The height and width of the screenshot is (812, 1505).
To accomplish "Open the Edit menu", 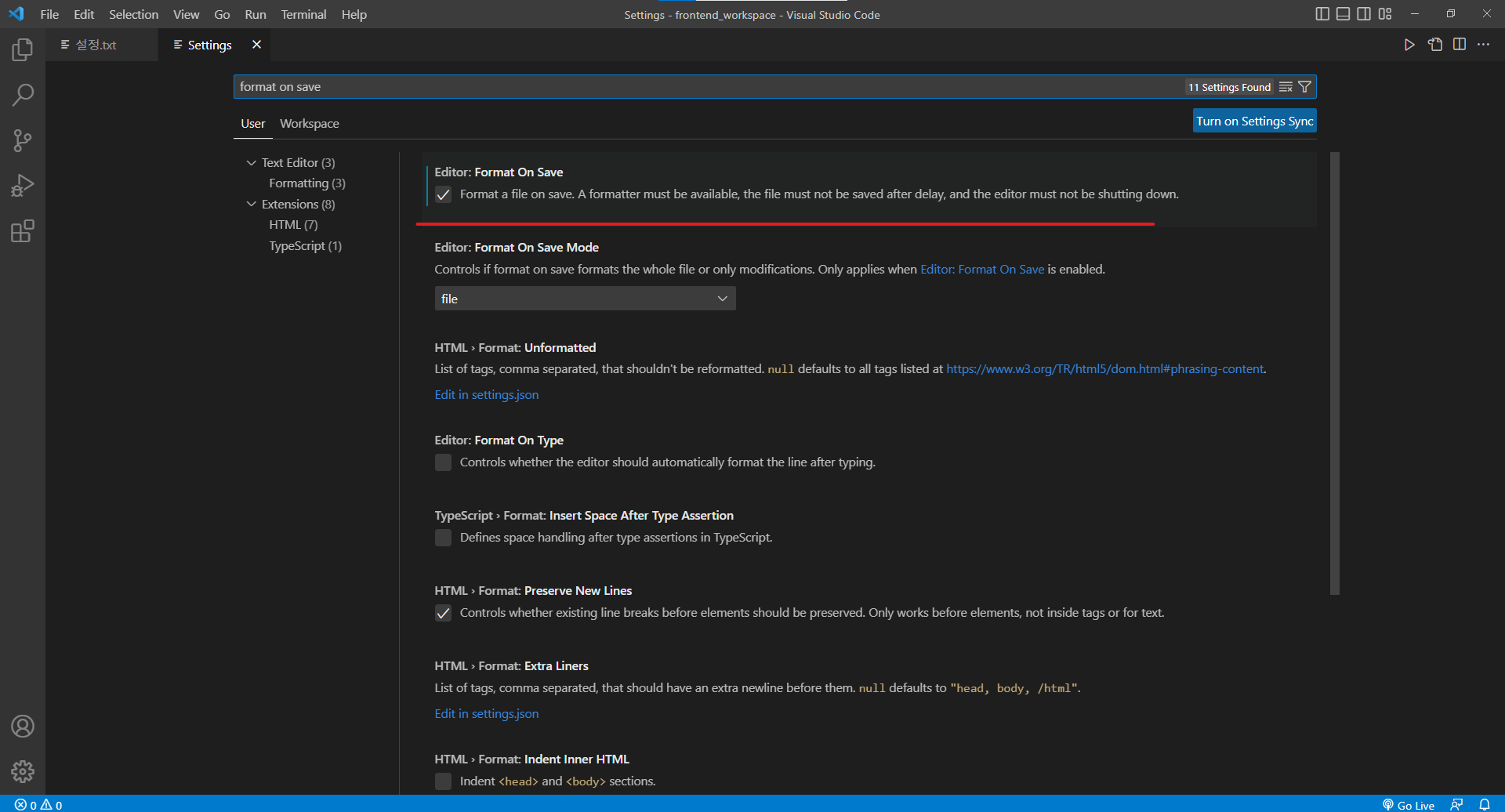I will click(x=84, y=14).
